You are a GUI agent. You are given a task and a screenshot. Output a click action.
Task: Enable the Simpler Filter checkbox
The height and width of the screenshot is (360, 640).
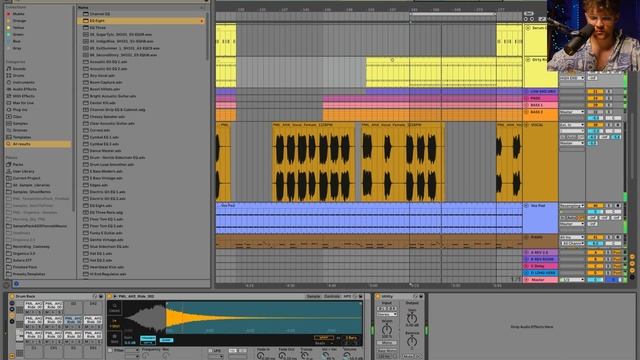pyautogui.click(x=110, y=350)
